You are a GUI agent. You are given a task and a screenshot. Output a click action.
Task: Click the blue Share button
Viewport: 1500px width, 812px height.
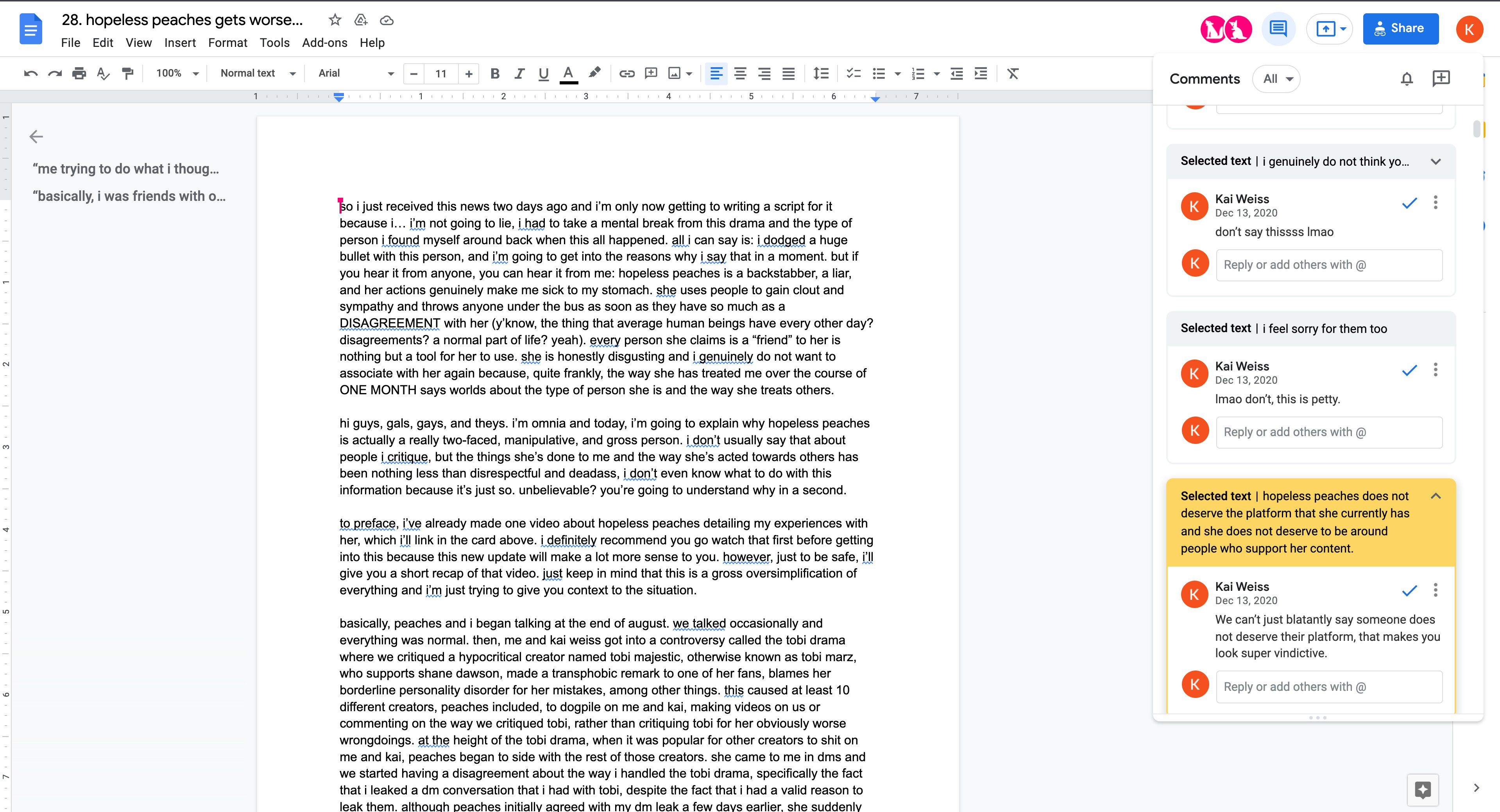(1400, 29)
